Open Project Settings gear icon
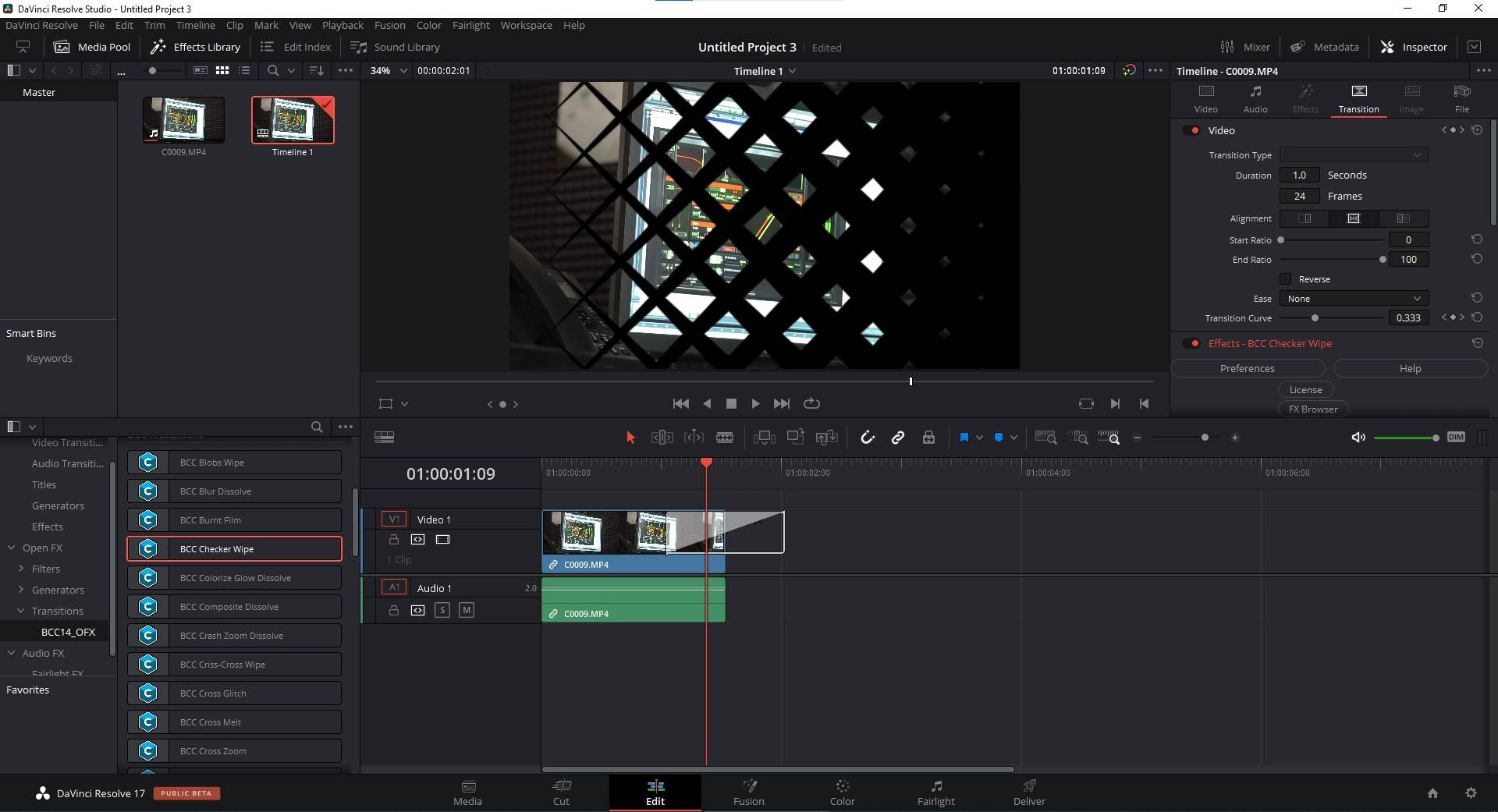 coord(1471,792)
